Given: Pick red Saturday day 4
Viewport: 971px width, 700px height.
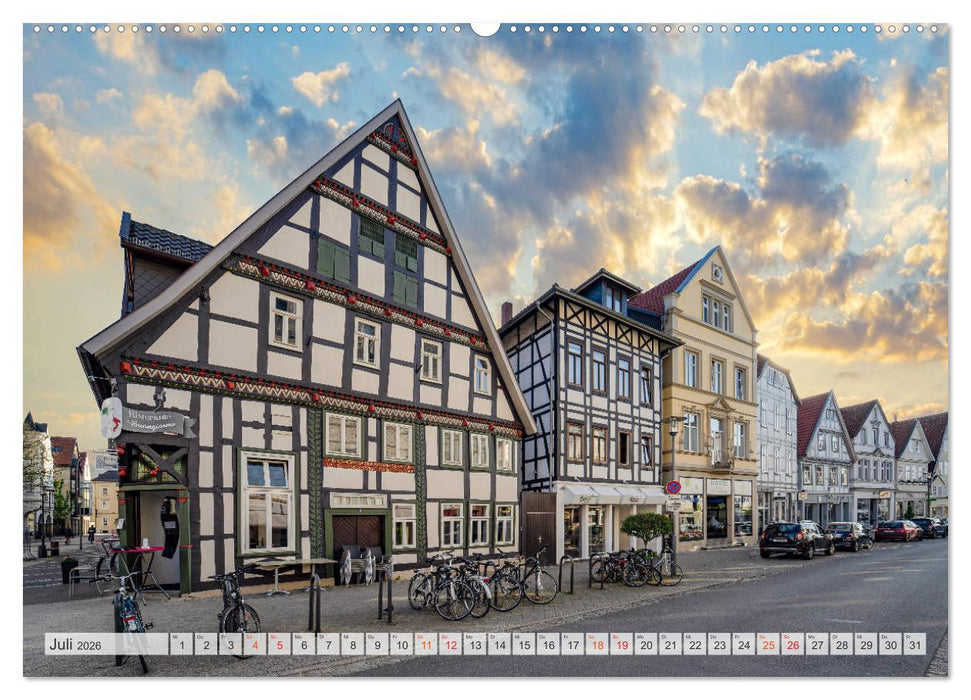Looking at the screenshot, I should pos(254,644).
